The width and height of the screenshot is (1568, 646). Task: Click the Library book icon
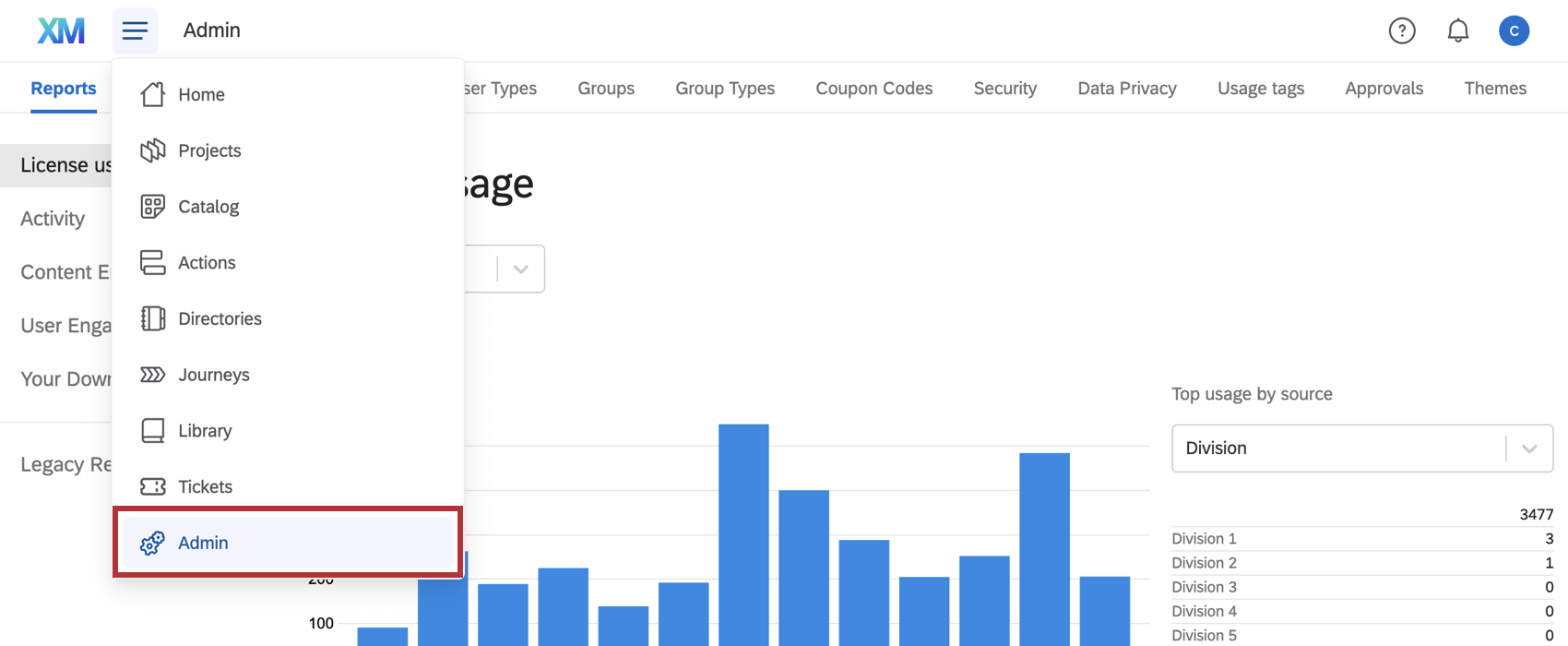pyautogui.click(x=152, y=431)
